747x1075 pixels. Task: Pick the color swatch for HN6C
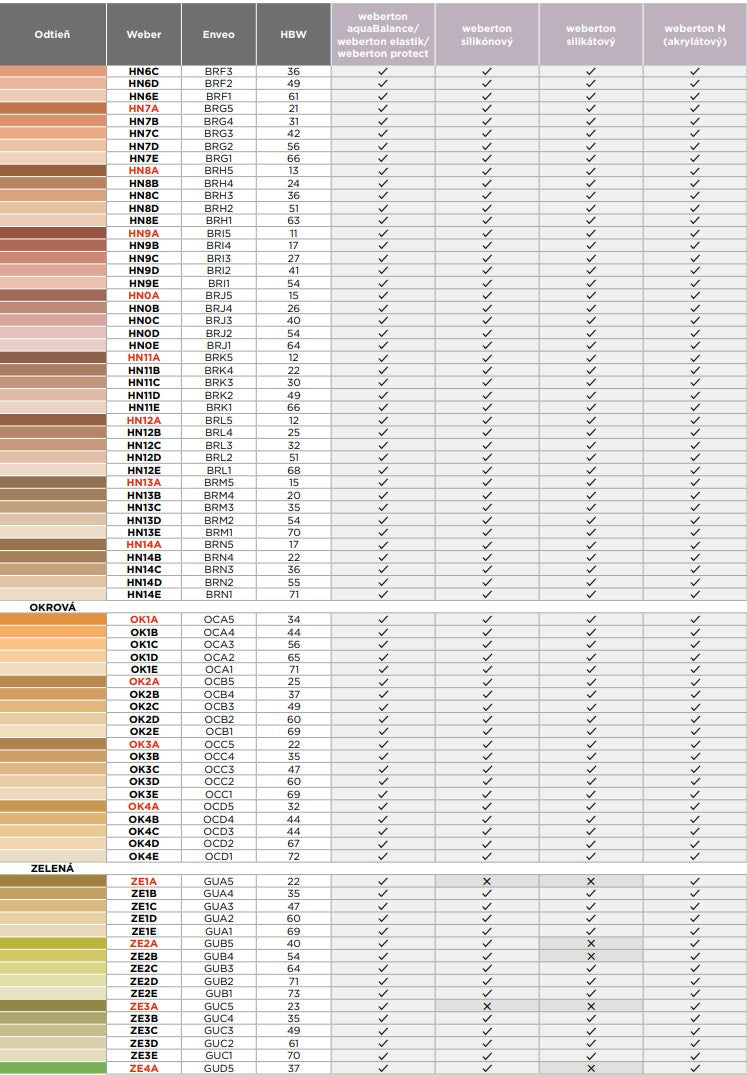point(53,71)
